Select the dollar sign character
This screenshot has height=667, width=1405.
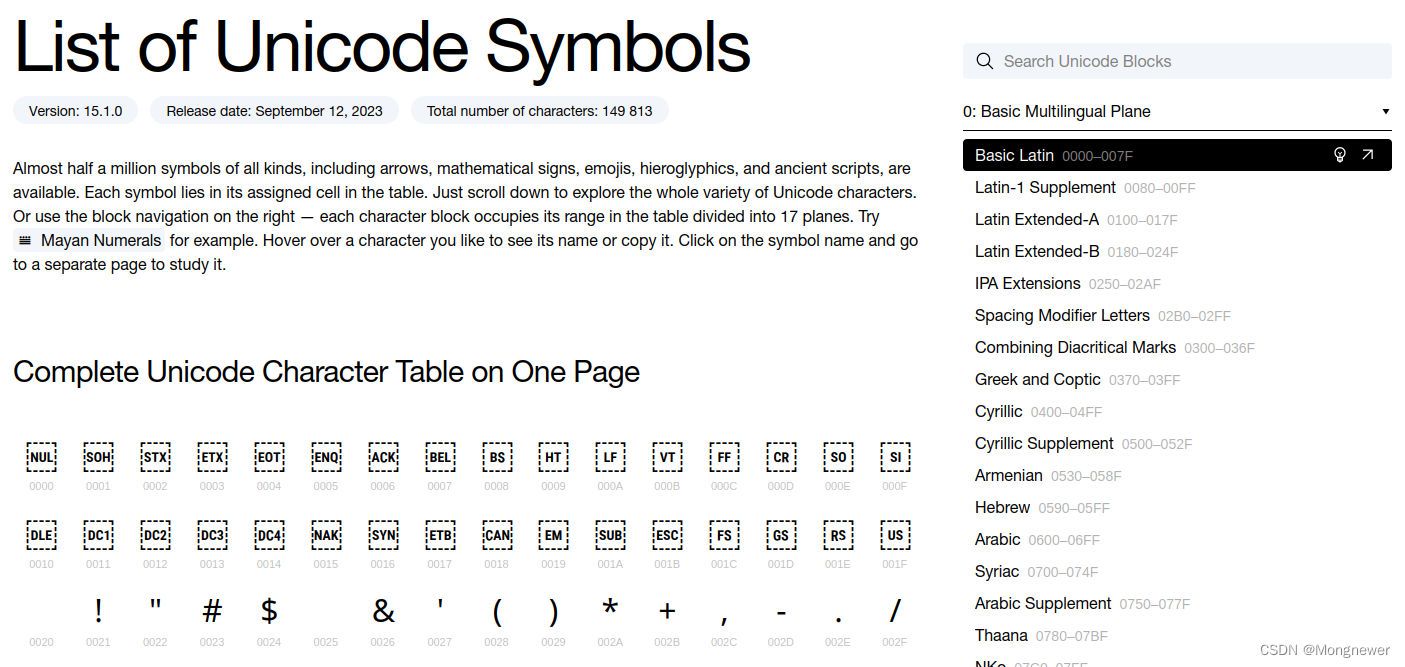[269, 611]
